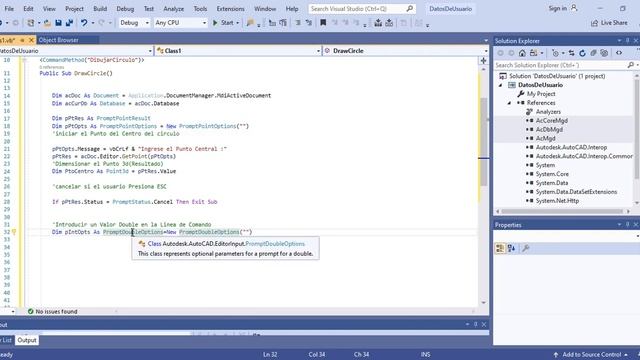This screenshot has width=640, height=360.
Task: Toggle auto-hide pin of Properties panel
Action: click(627, 225)
